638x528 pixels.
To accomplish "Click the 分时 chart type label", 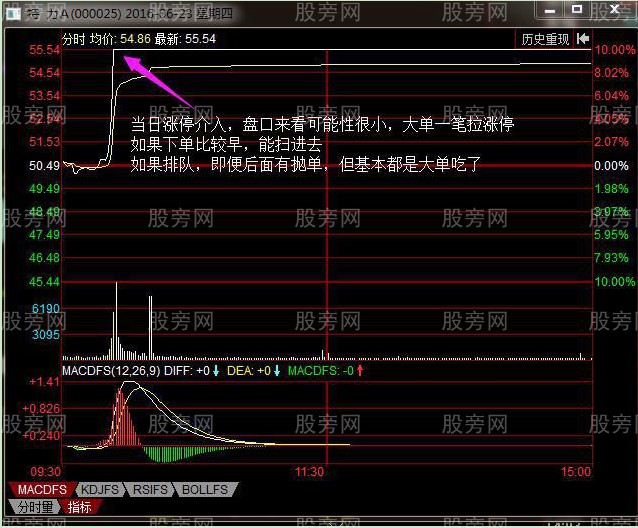I will (x=74, y=39).
